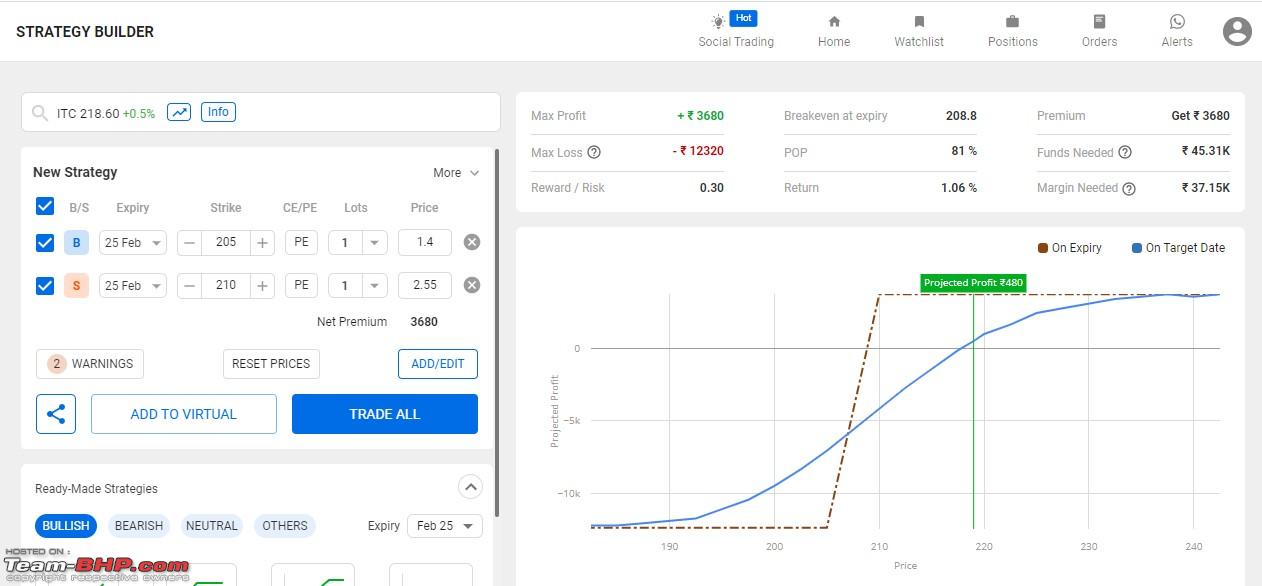Click the Net Premium value 3680
The image size is (1262, 586).
(424, 322)
